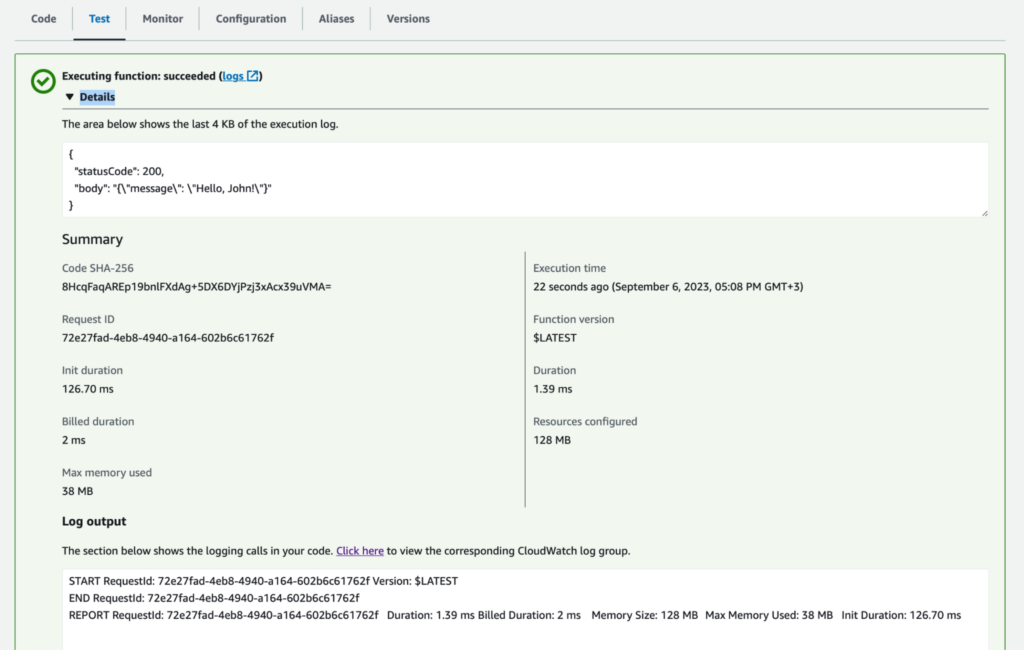Click the Init duration value 126.70 ms
The width and height of the screenshot is (1024, 650).
click(x=88, y=389)
